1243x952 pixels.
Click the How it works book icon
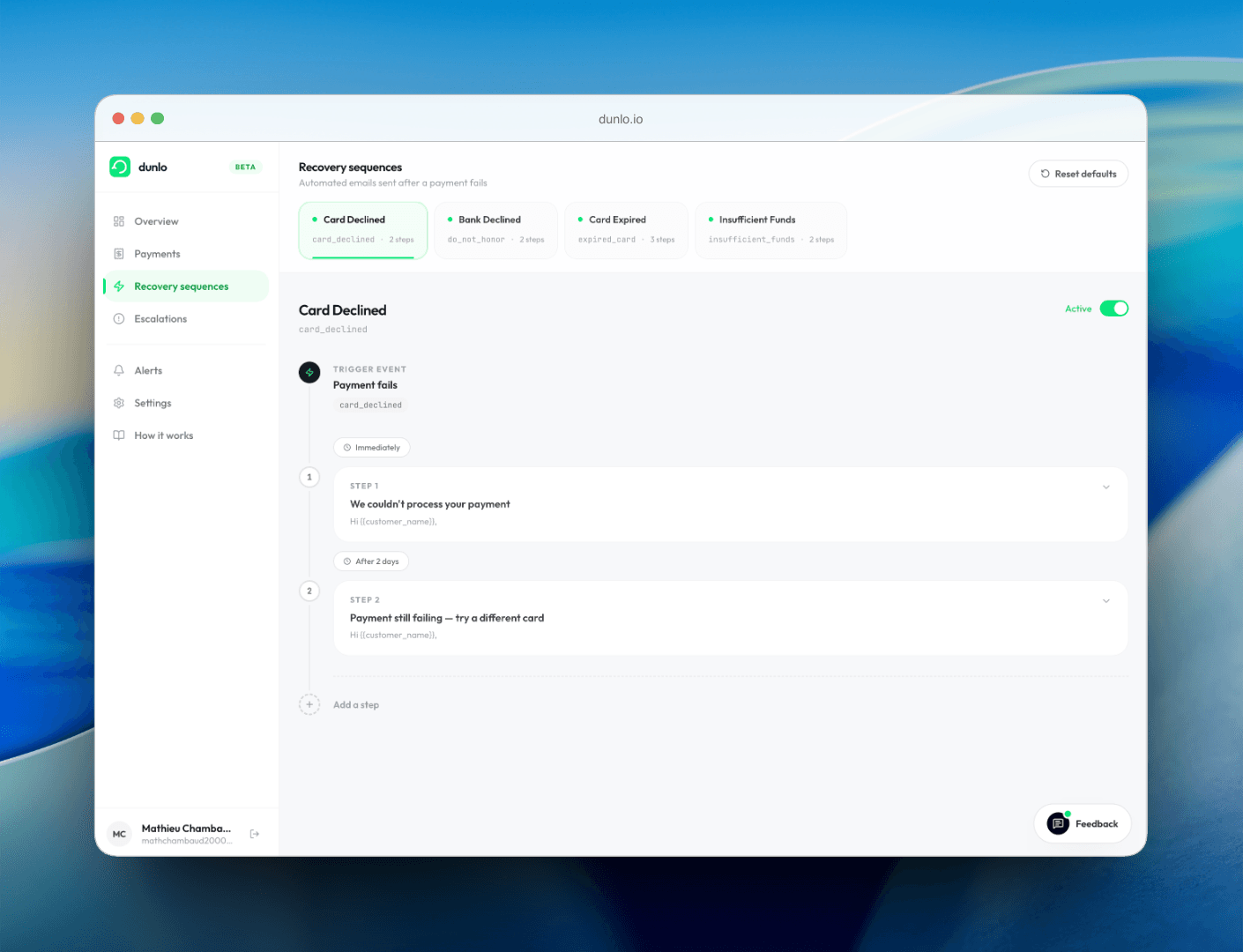point(119,435)
